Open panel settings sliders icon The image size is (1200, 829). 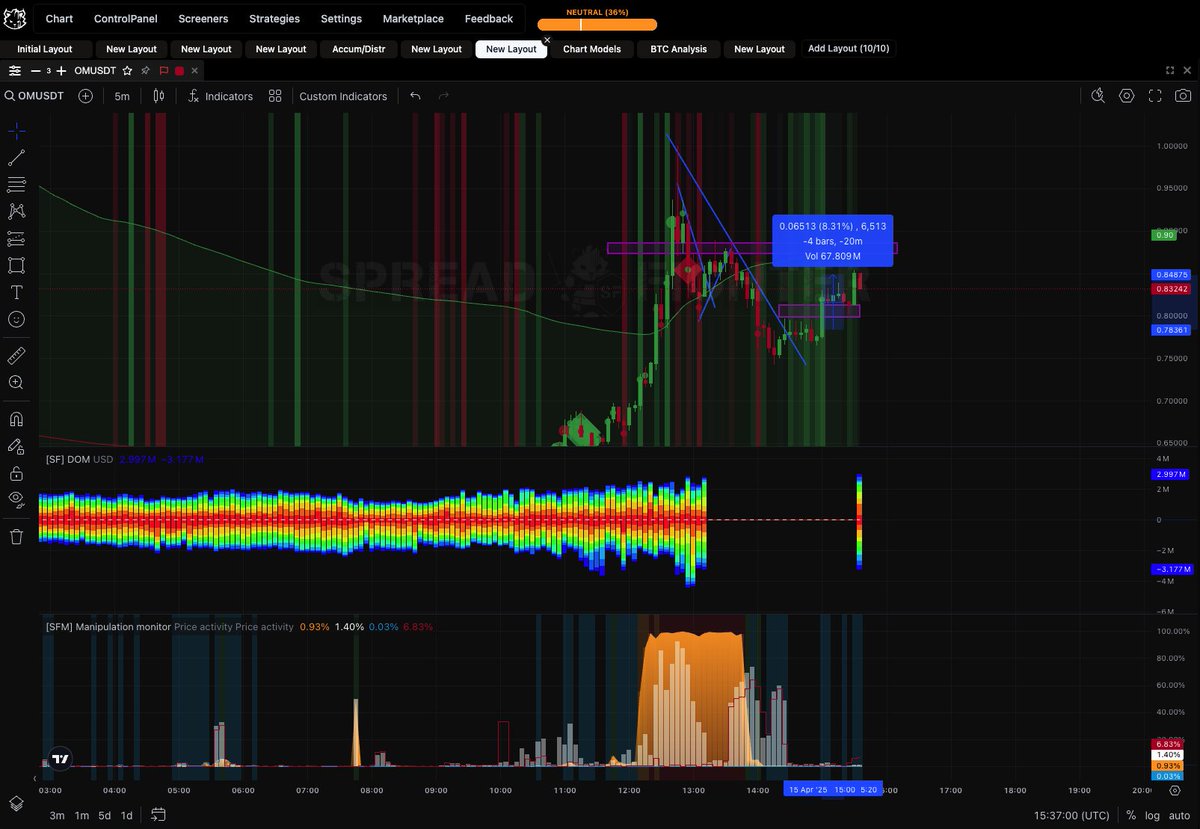14,71
